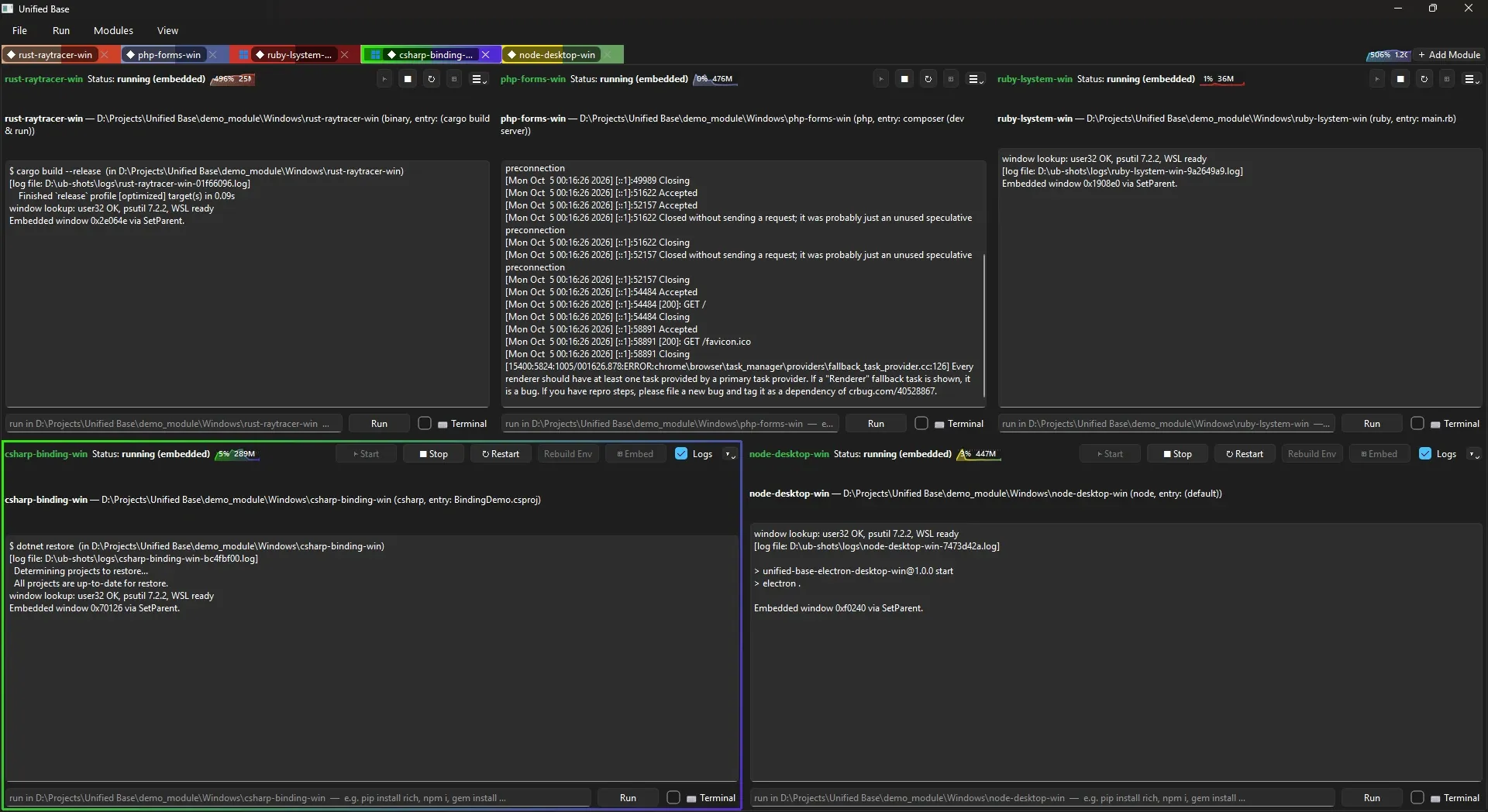Image resolution: width=1488 pixels, height=812 pixels.
Task: Click the start icon for rust-raytracer-win
Action: click(384, 79)
